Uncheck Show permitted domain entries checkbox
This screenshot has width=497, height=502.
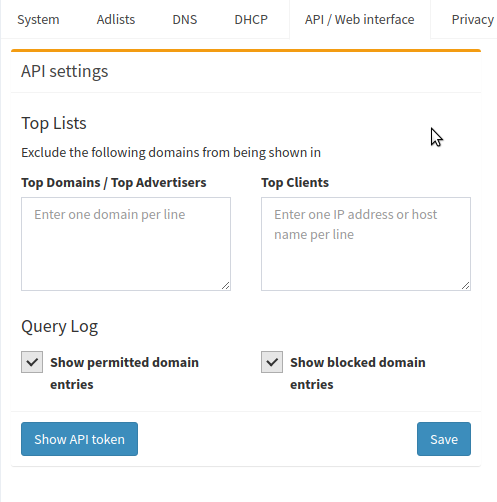pyautogui.click(x=32, y=362)
